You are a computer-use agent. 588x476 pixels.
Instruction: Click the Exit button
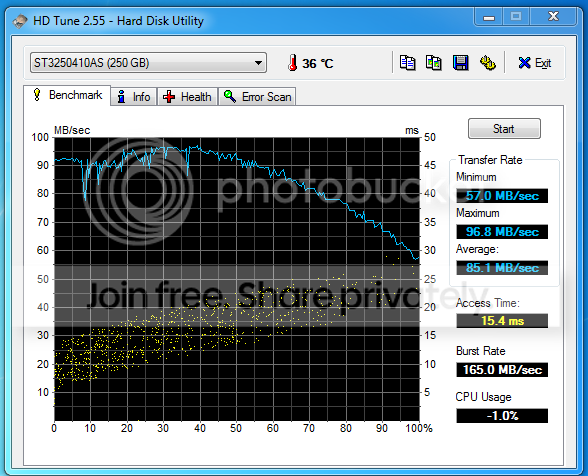[535, 63]
